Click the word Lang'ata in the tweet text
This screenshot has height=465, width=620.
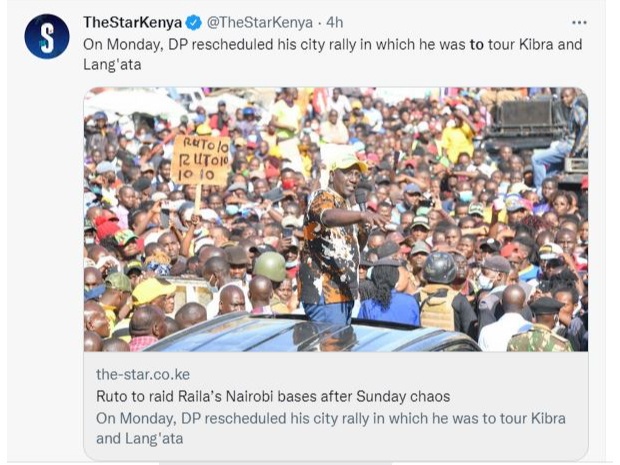click(112, 64)
